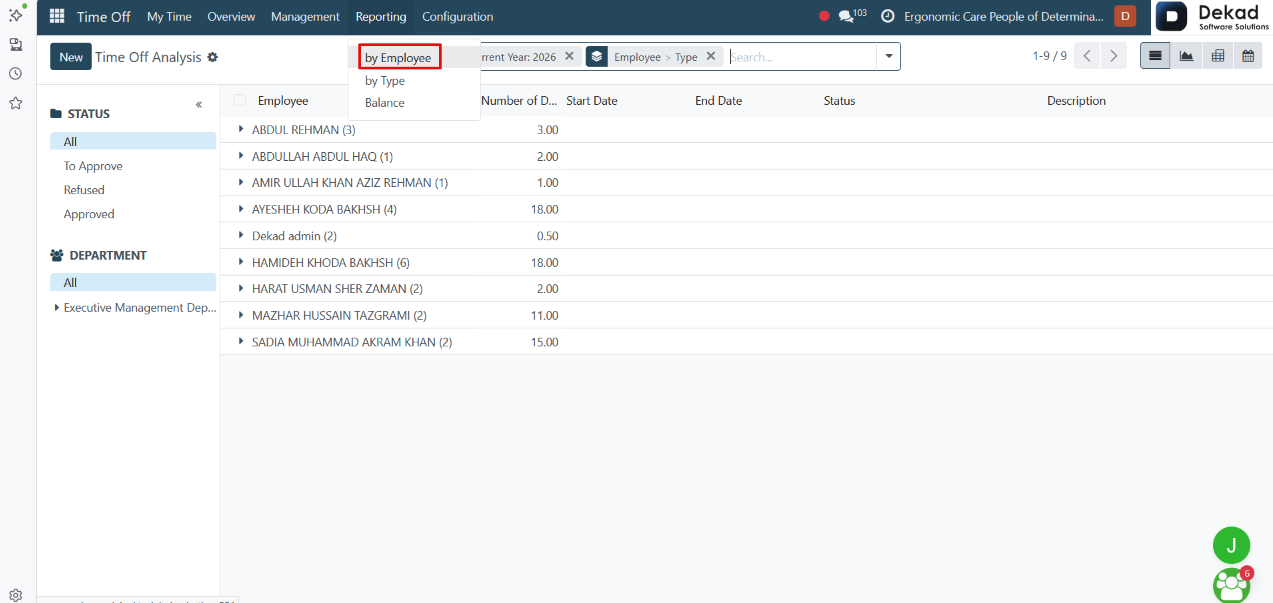Expand the MAZHAR HUSSAIN TAZGRAMI (2) group

click(x=241, y=315)
